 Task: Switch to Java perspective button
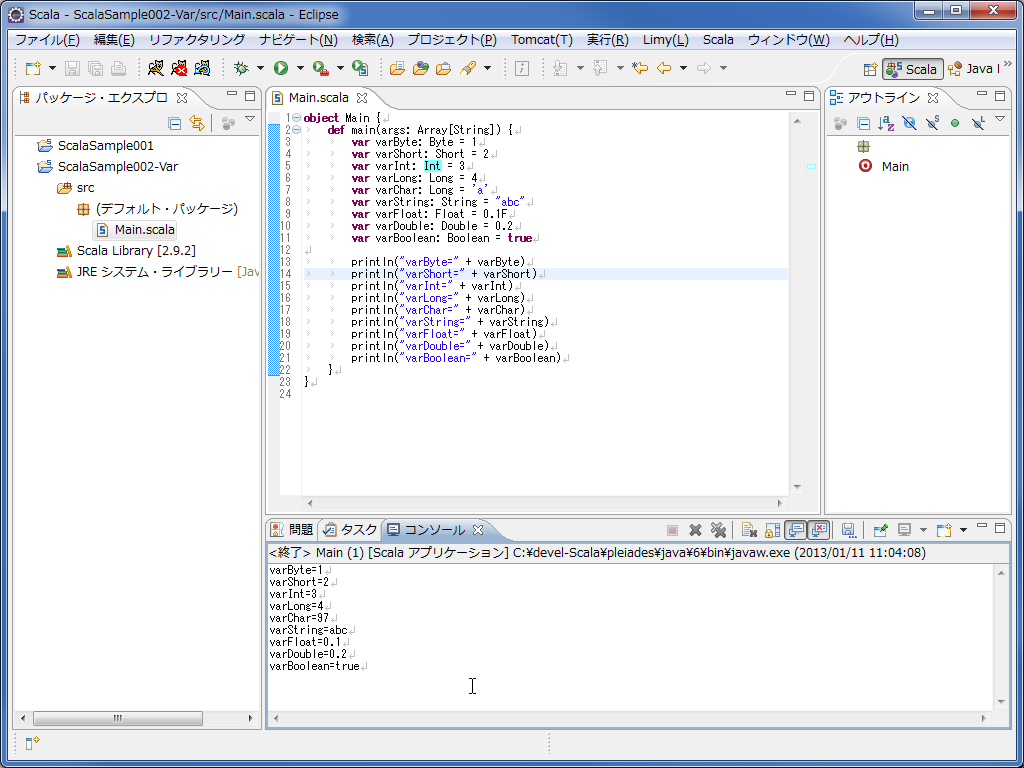(x=973, y=69)
